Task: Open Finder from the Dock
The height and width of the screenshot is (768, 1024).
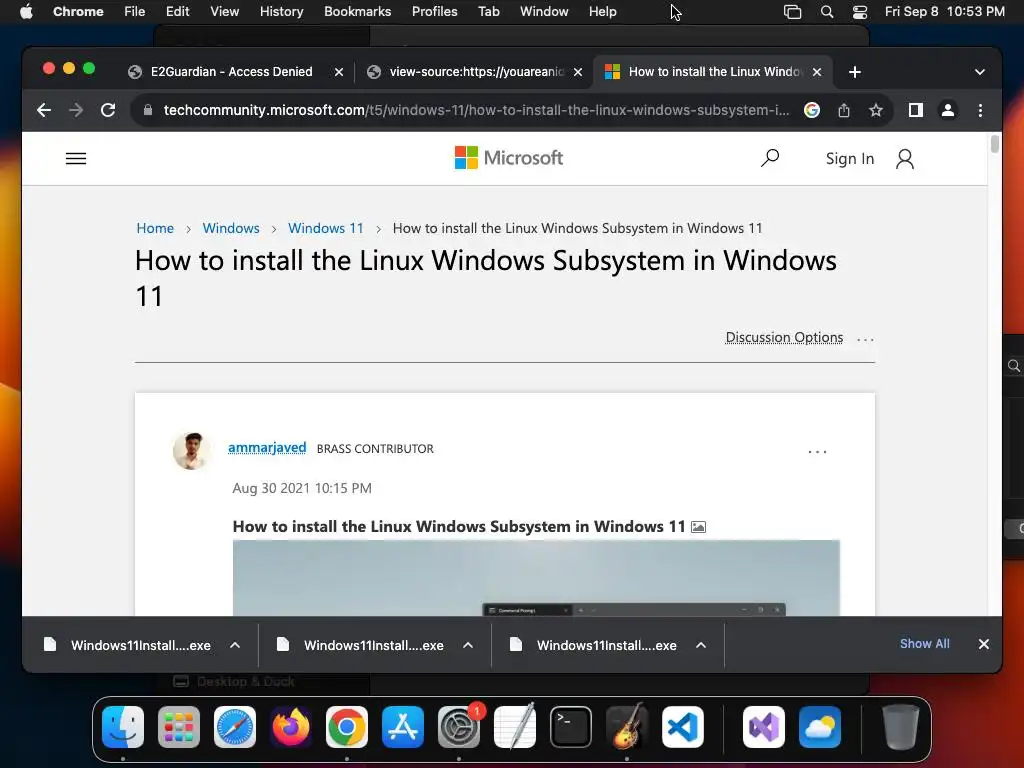Action: click(x=123, y=727)
